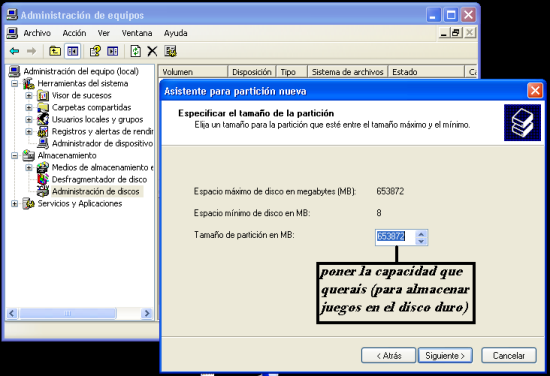Viewport: 550px width, 376px height.
Task: Click the Settings list icon after Delete
Action: coord(170,51)
